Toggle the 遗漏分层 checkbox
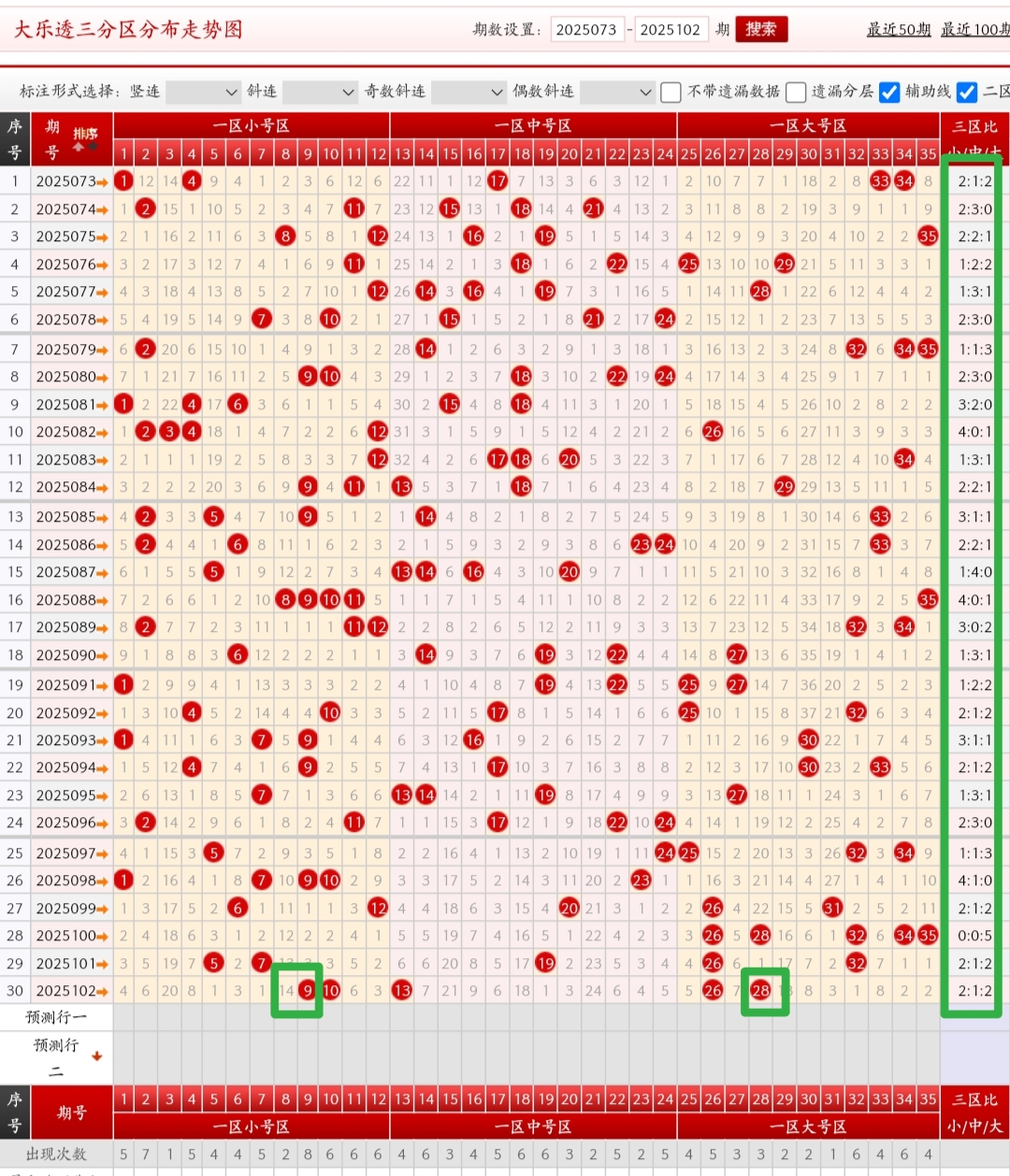 [x=796, y=92]
